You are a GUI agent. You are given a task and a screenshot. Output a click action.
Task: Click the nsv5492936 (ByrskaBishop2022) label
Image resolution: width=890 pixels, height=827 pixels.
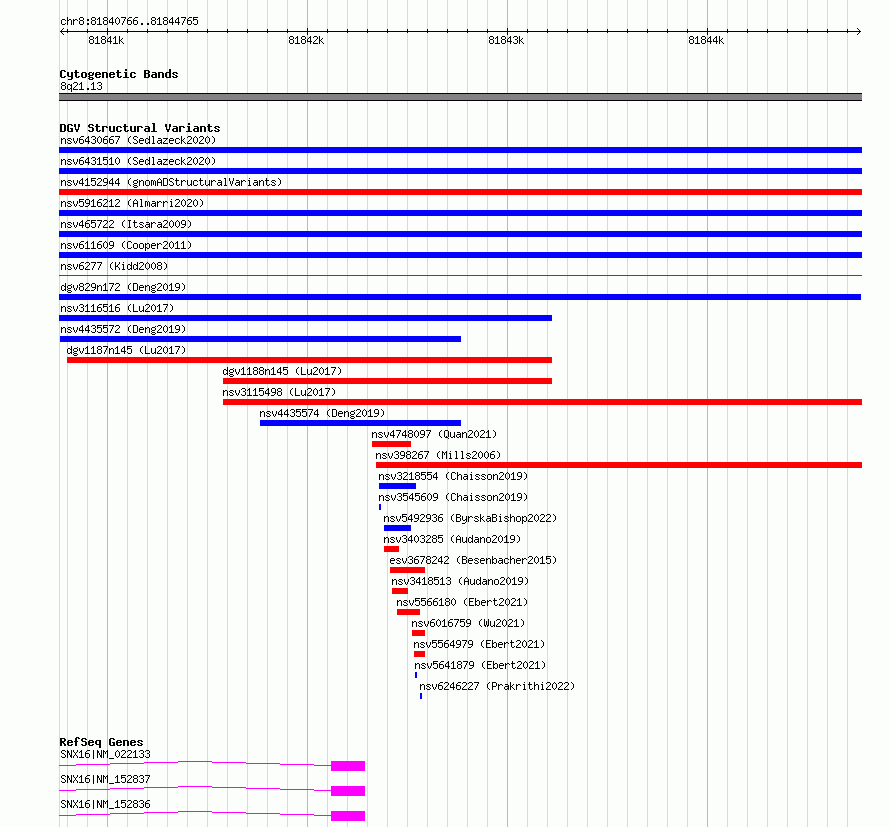(x=470, y=518)
